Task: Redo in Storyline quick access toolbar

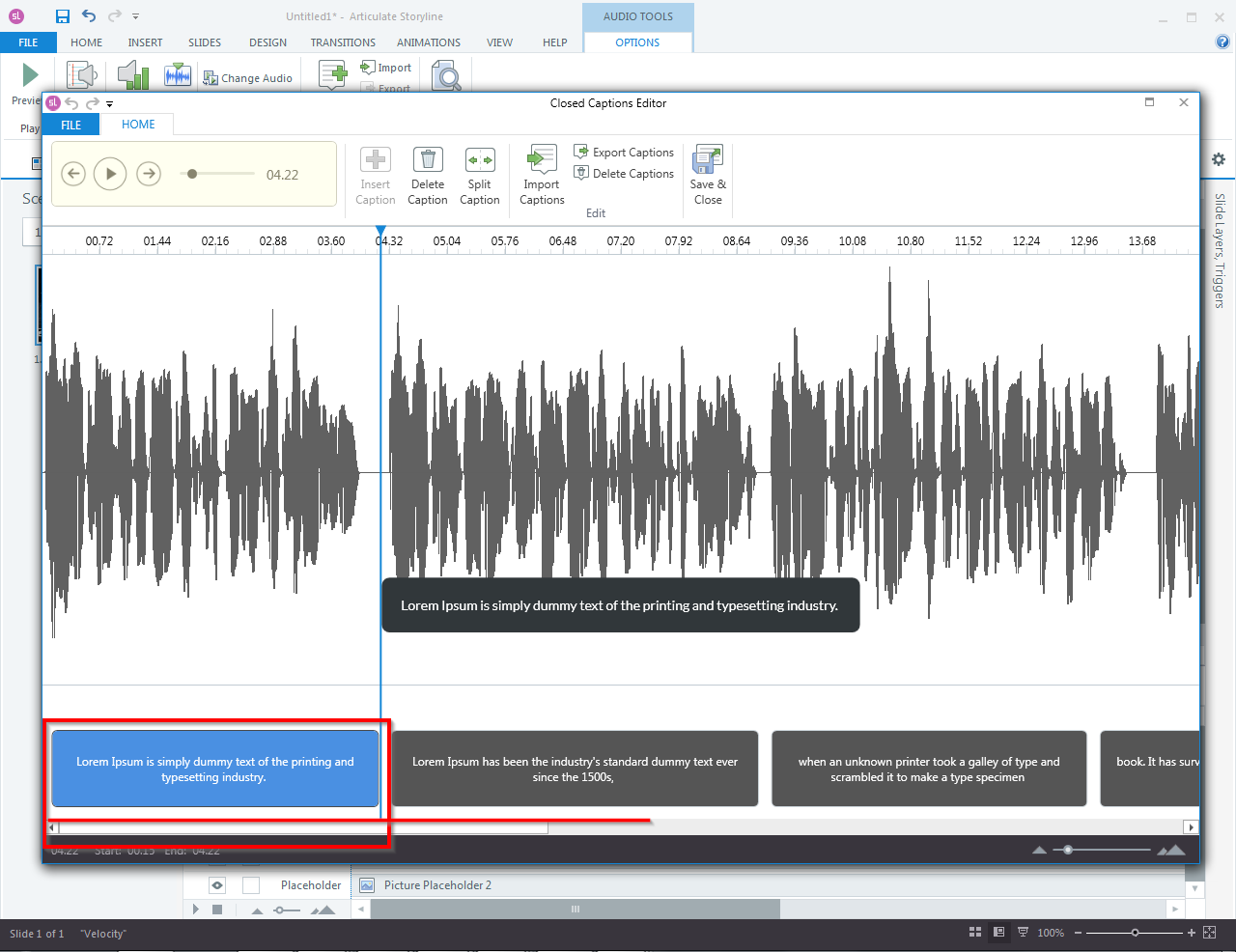Action: pyautogui.click(x=115, y=15)
